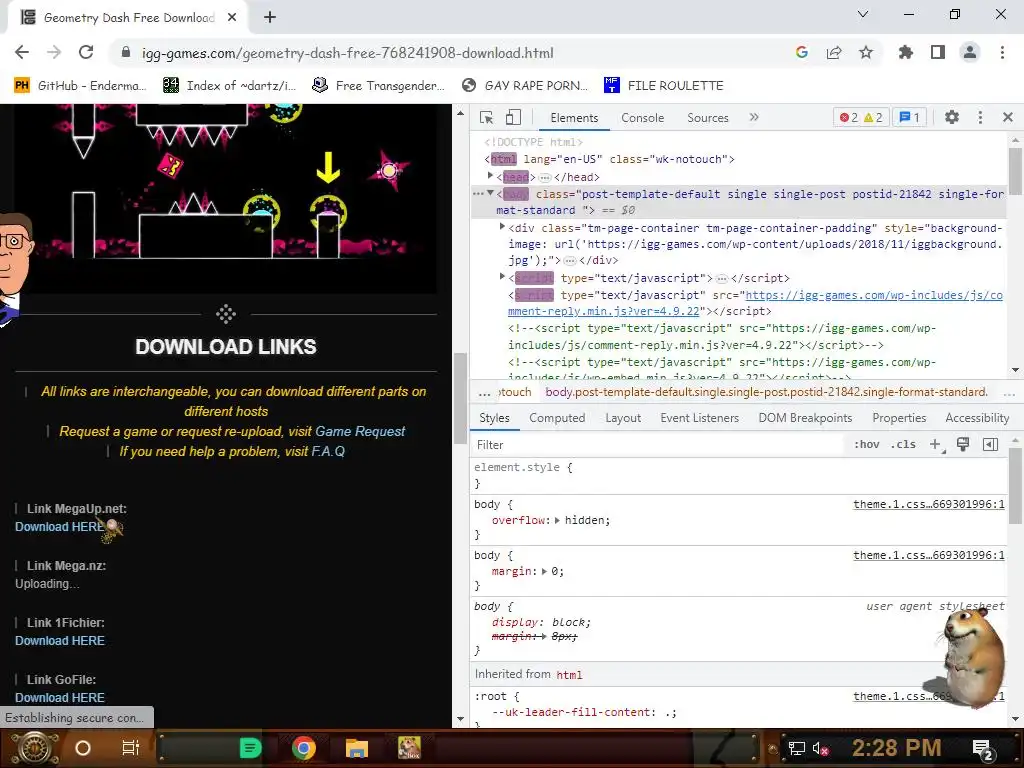The width and height of the screenshot is (1024, 768).
Task: Open theme.1.css source for margin rule
Action: [x=929, y=555]
